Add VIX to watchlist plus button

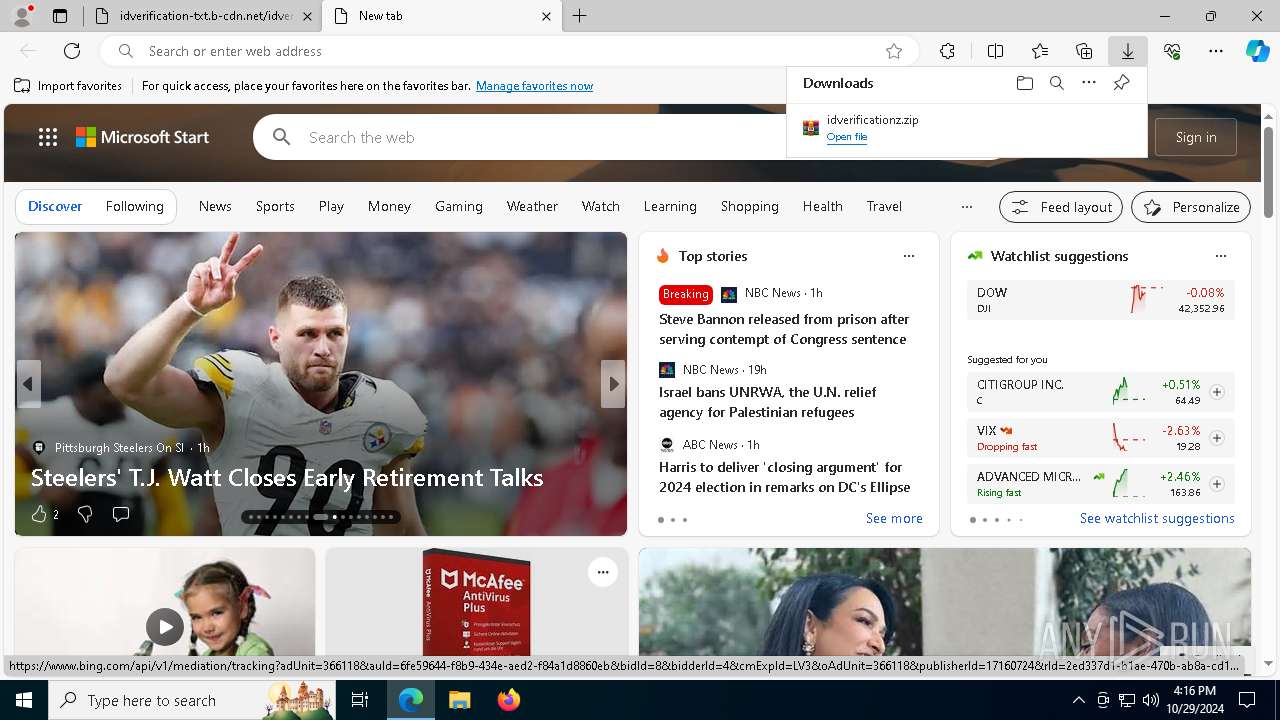[1217, 438]
